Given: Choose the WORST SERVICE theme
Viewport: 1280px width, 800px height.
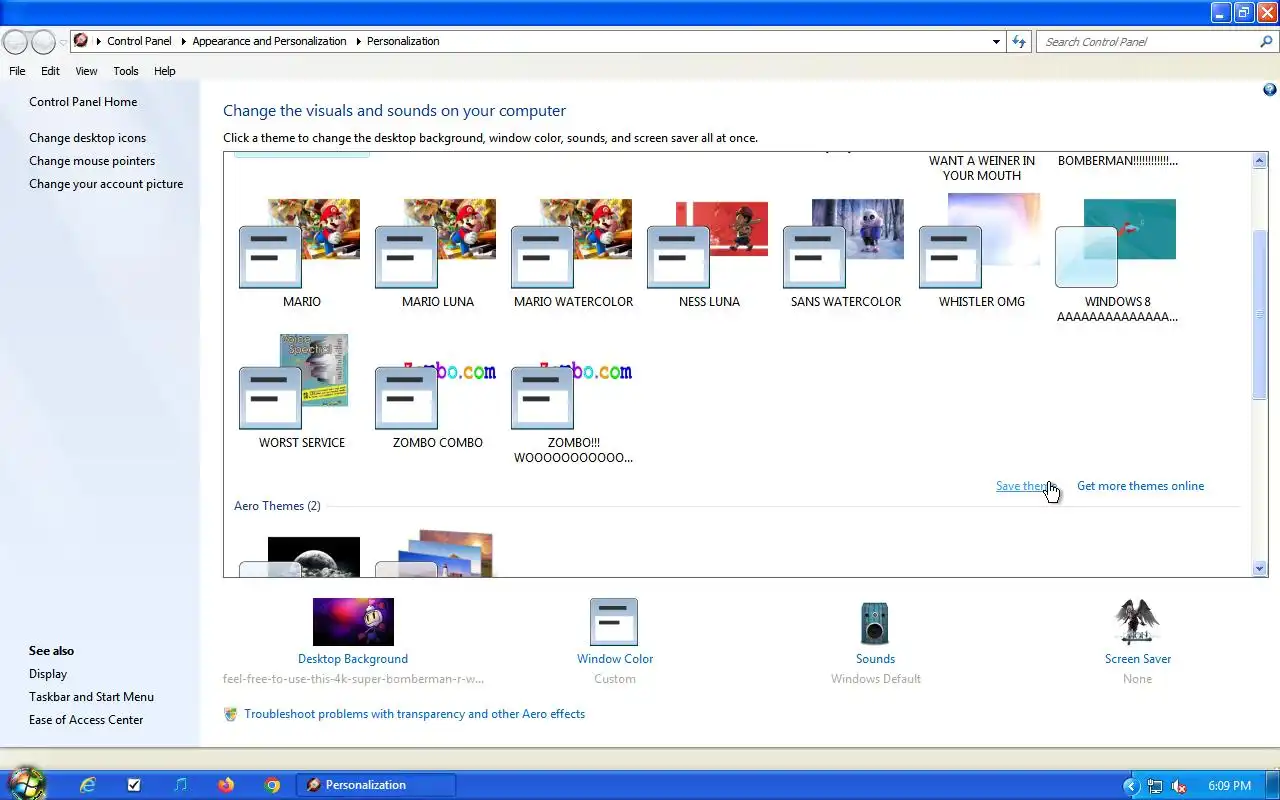Looking at the screenshot, I should click(x=296, y=382).
